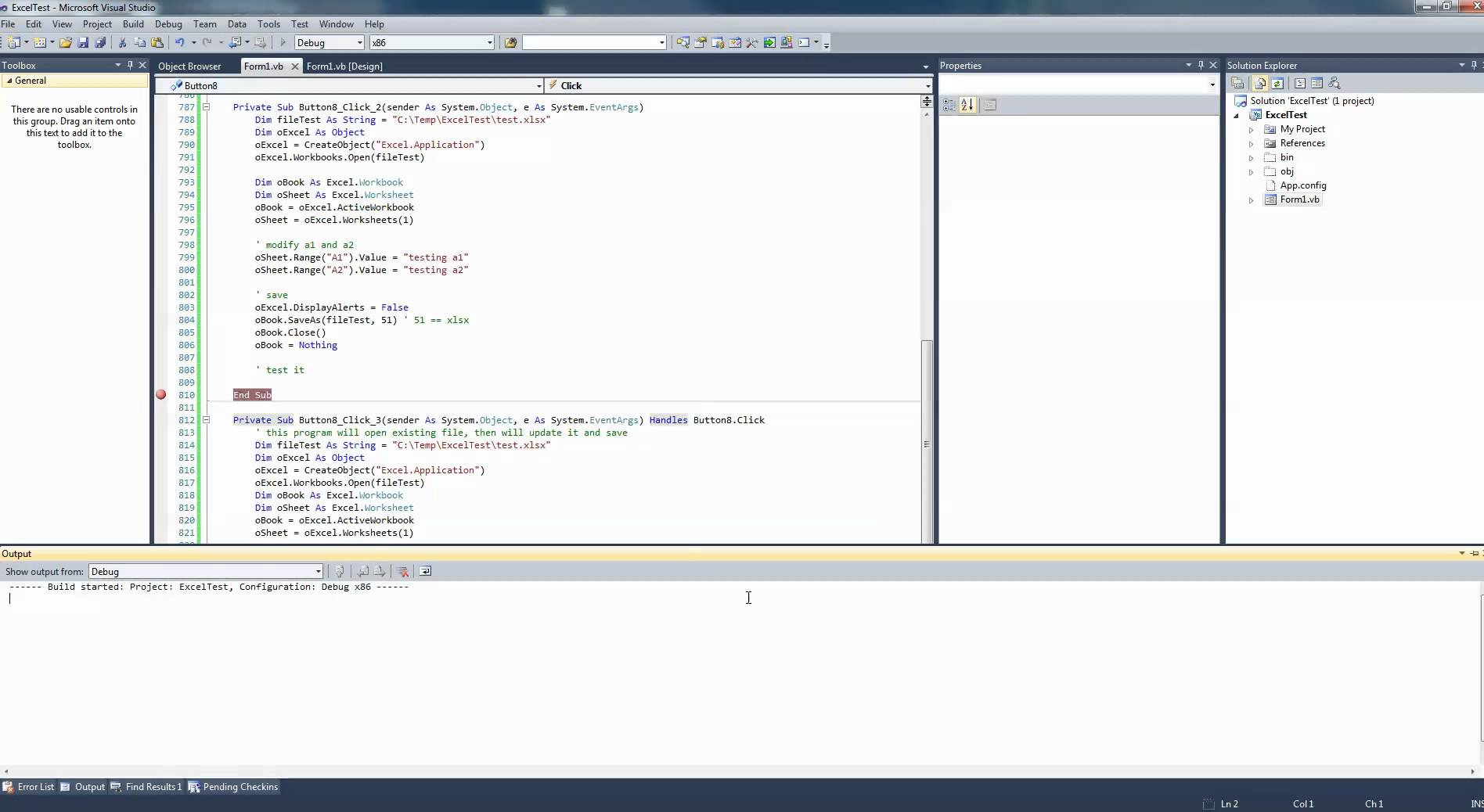Select the obj folder in Solution Explorer
Viewport: 1484px width, 812px height.
(1287, 171)
